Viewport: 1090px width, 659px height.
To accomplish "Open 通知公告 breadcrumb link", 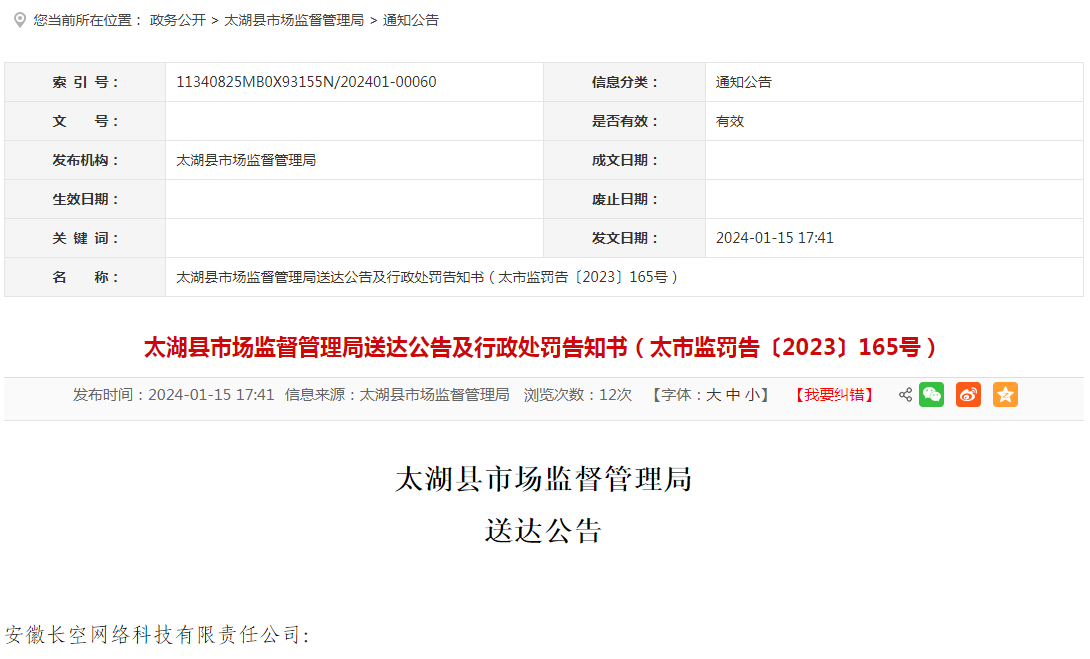I will coord(411,20).
